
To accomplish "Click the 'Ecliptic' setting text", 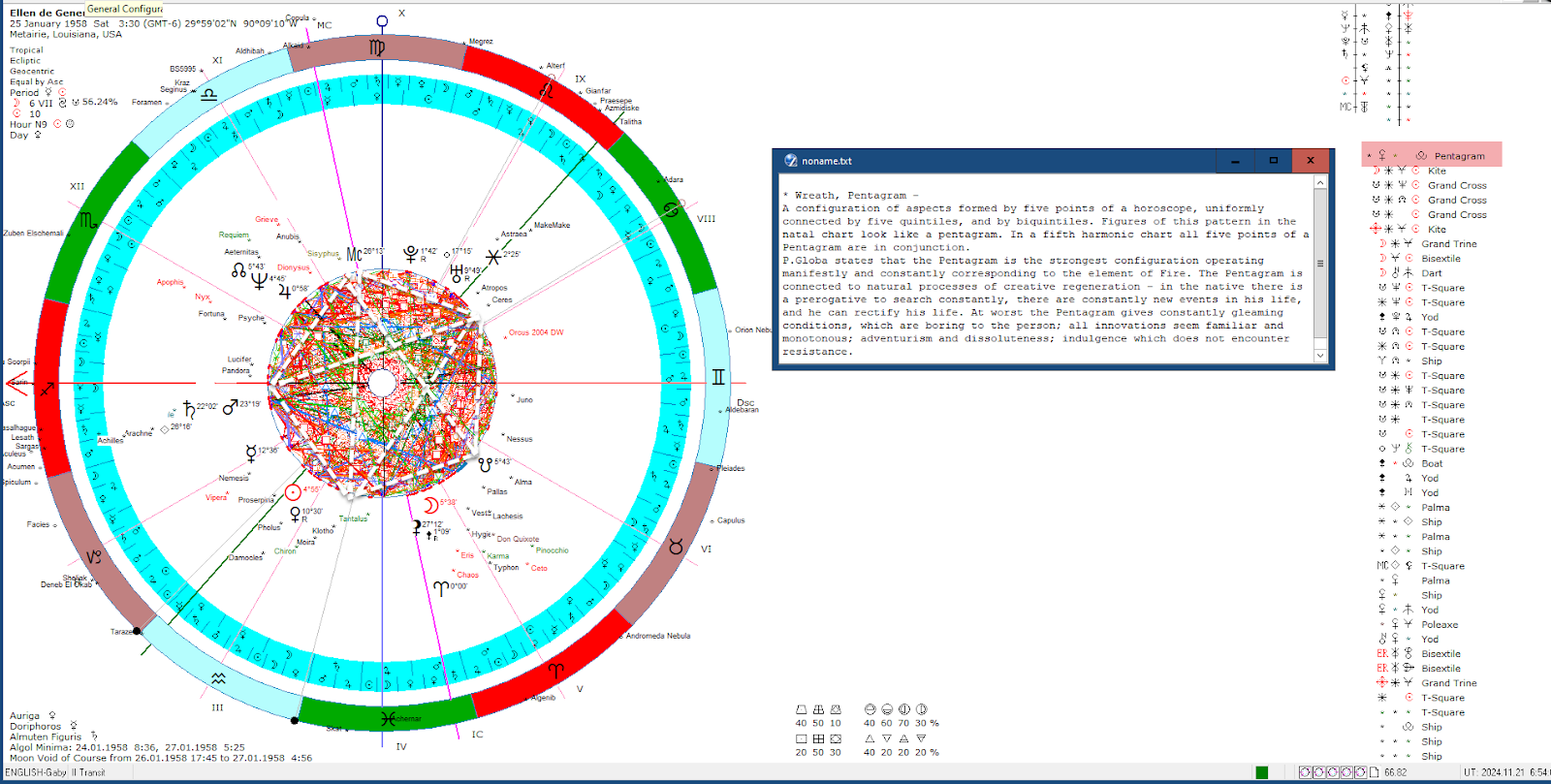I will click(x=25, y=61).
